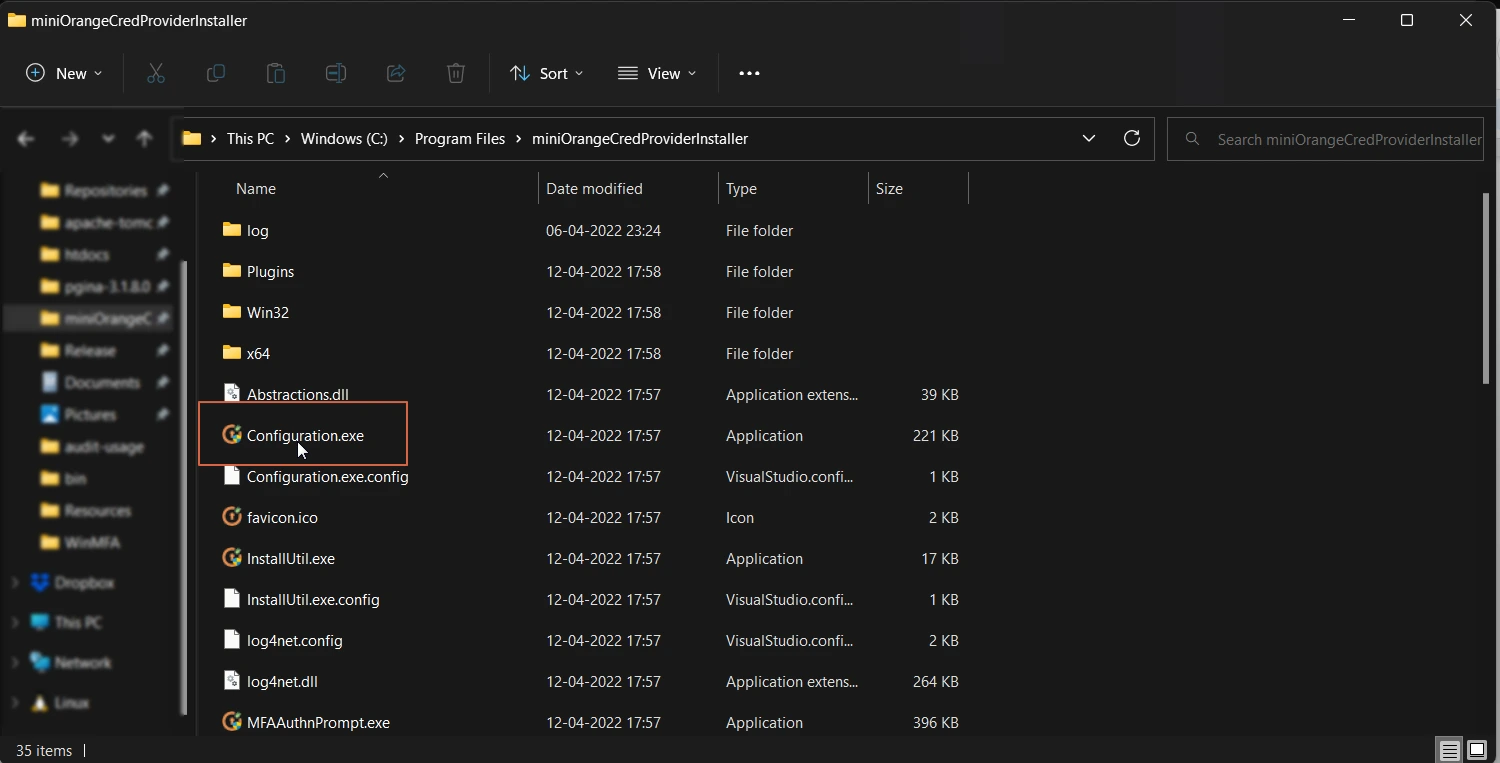Delete the selected file using the trash icon
The height and width of the screenshot is (763, 1500).
point(455,73)
